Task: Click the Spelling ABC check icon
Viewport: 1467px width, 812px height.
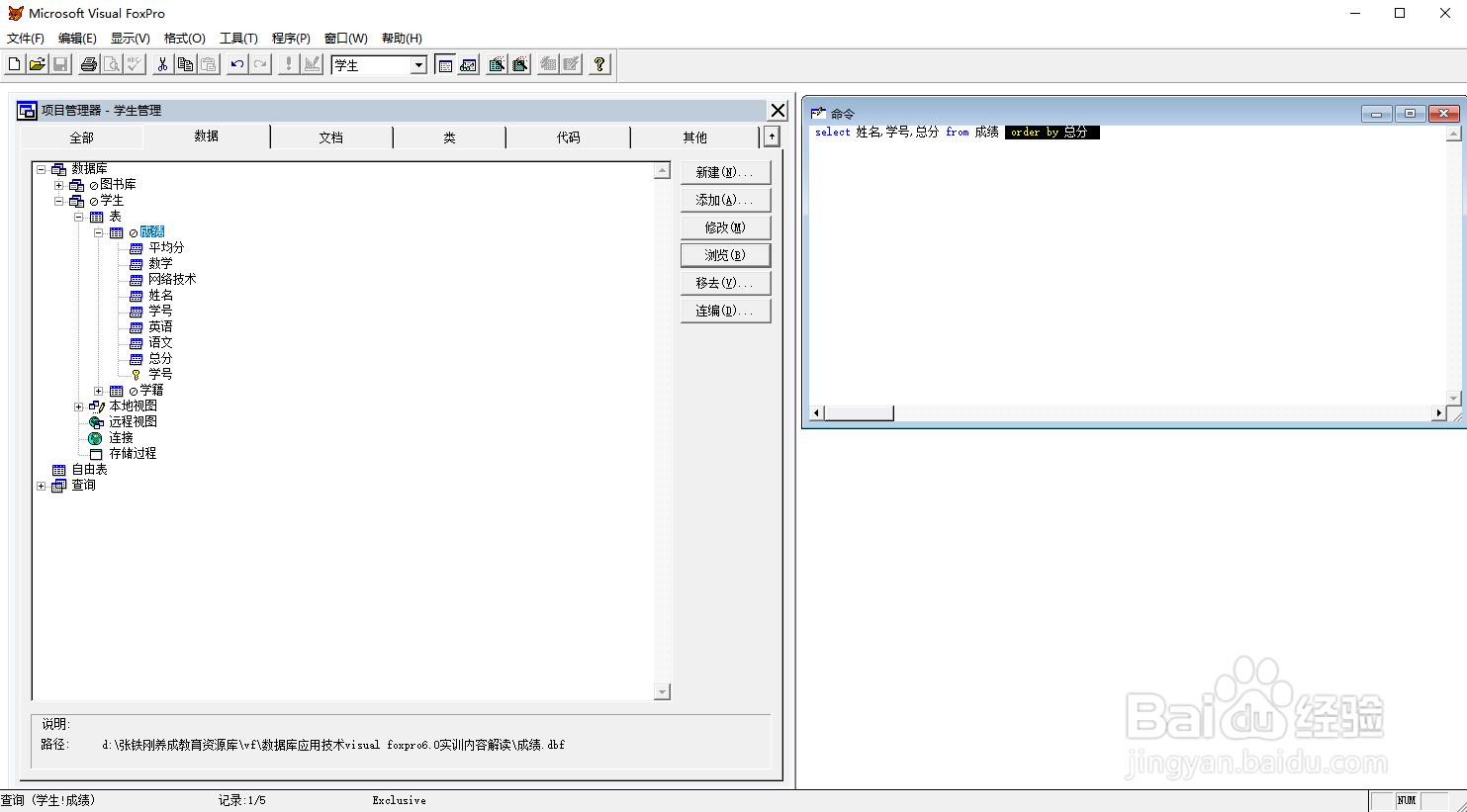Action: [135, 64]
